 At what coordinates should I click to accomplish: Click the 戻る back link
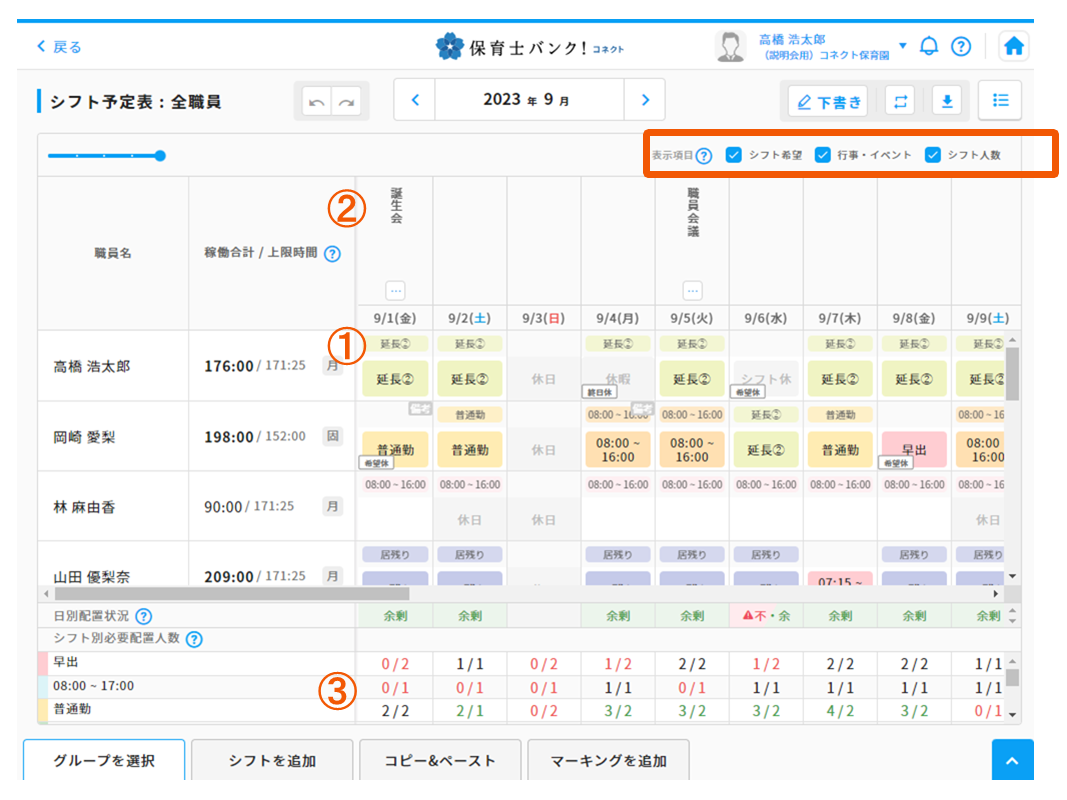59,47
